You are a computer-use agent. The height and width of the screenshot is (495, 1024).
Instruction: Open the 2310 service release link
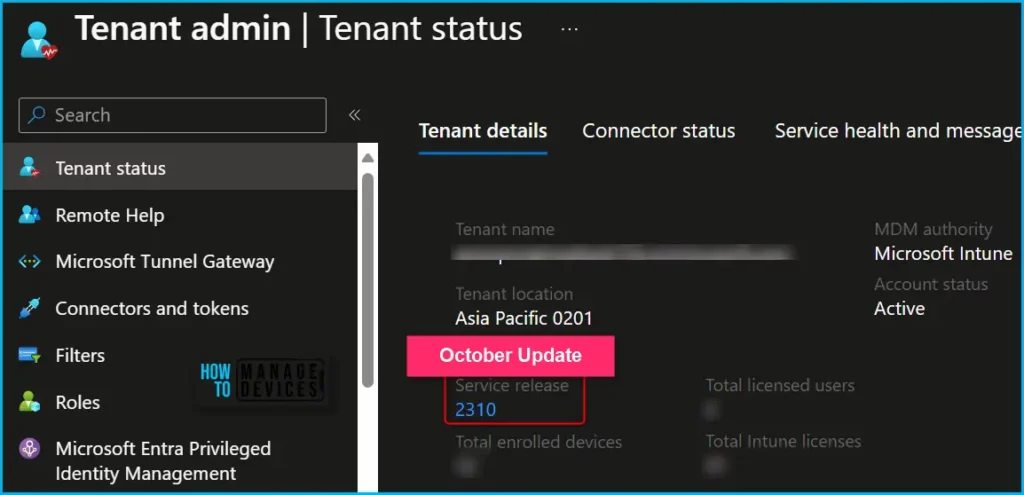pos(475,410)
